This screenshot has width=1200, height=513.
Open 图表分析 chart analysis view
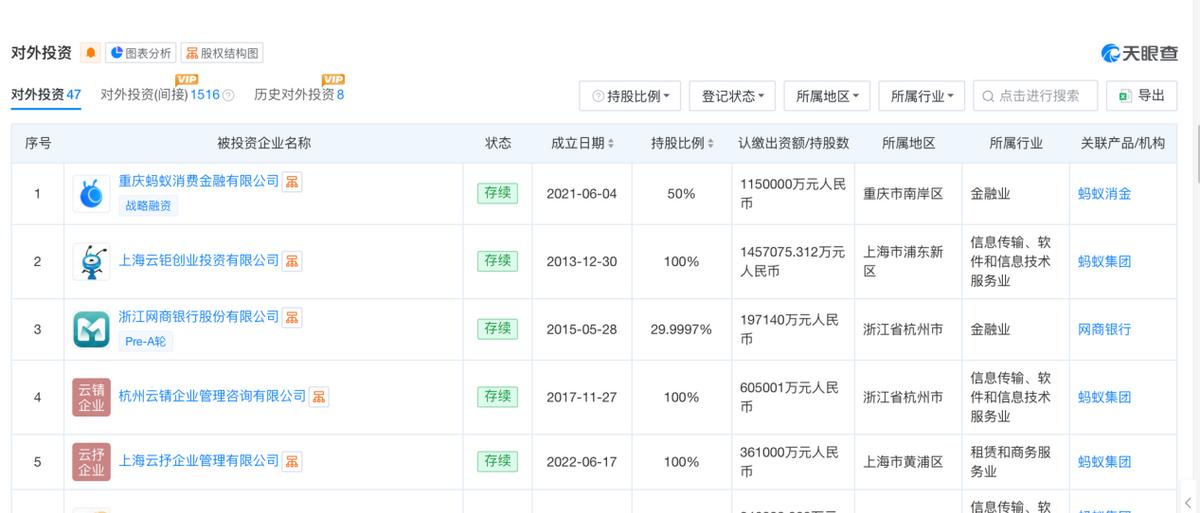click(x=141, y=53)
